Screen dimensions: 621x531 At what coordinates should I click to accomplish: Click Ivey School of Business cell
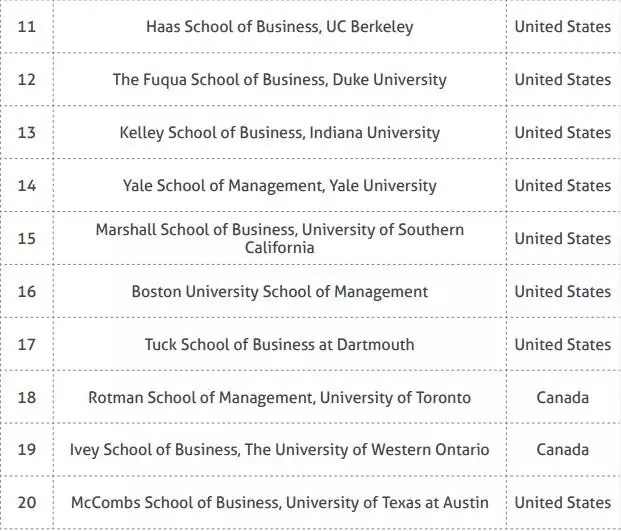click(x=279, y=450)
